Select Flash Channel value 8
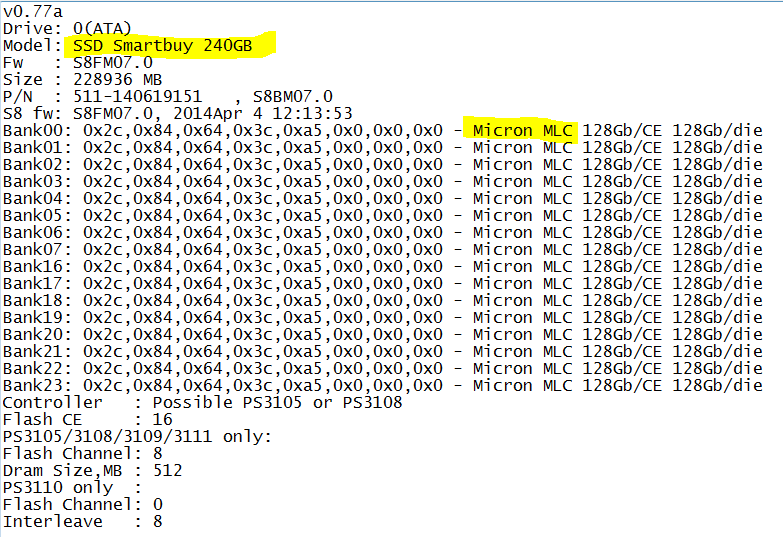783x537 pixels. (158, 453)
